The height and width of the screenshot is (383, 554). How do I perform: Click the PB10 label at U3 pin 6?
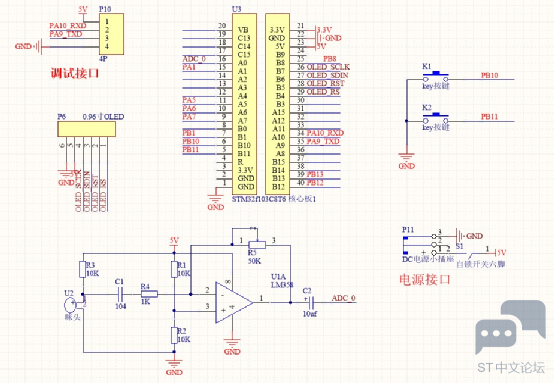coord(191,141)
